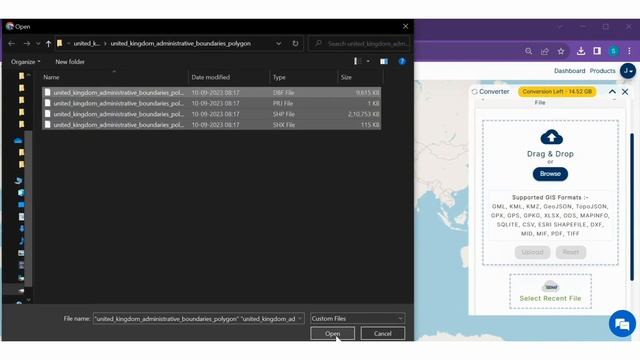Open the Custom Files type dropdown

pos(357,318)
